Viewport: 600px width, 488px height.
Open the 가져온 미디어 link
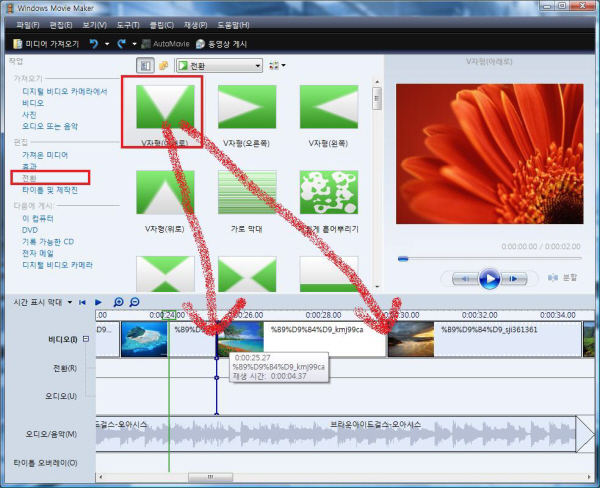click(45, 155)
